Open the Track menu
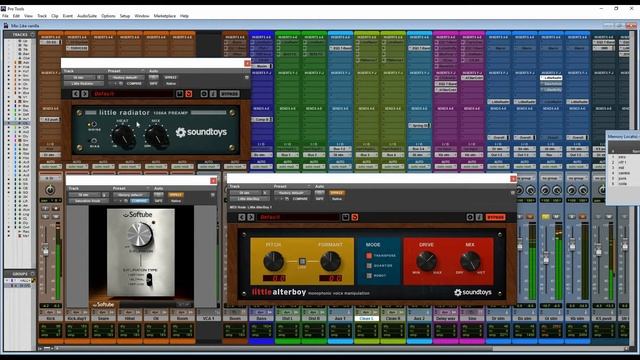 coord(42,16)
